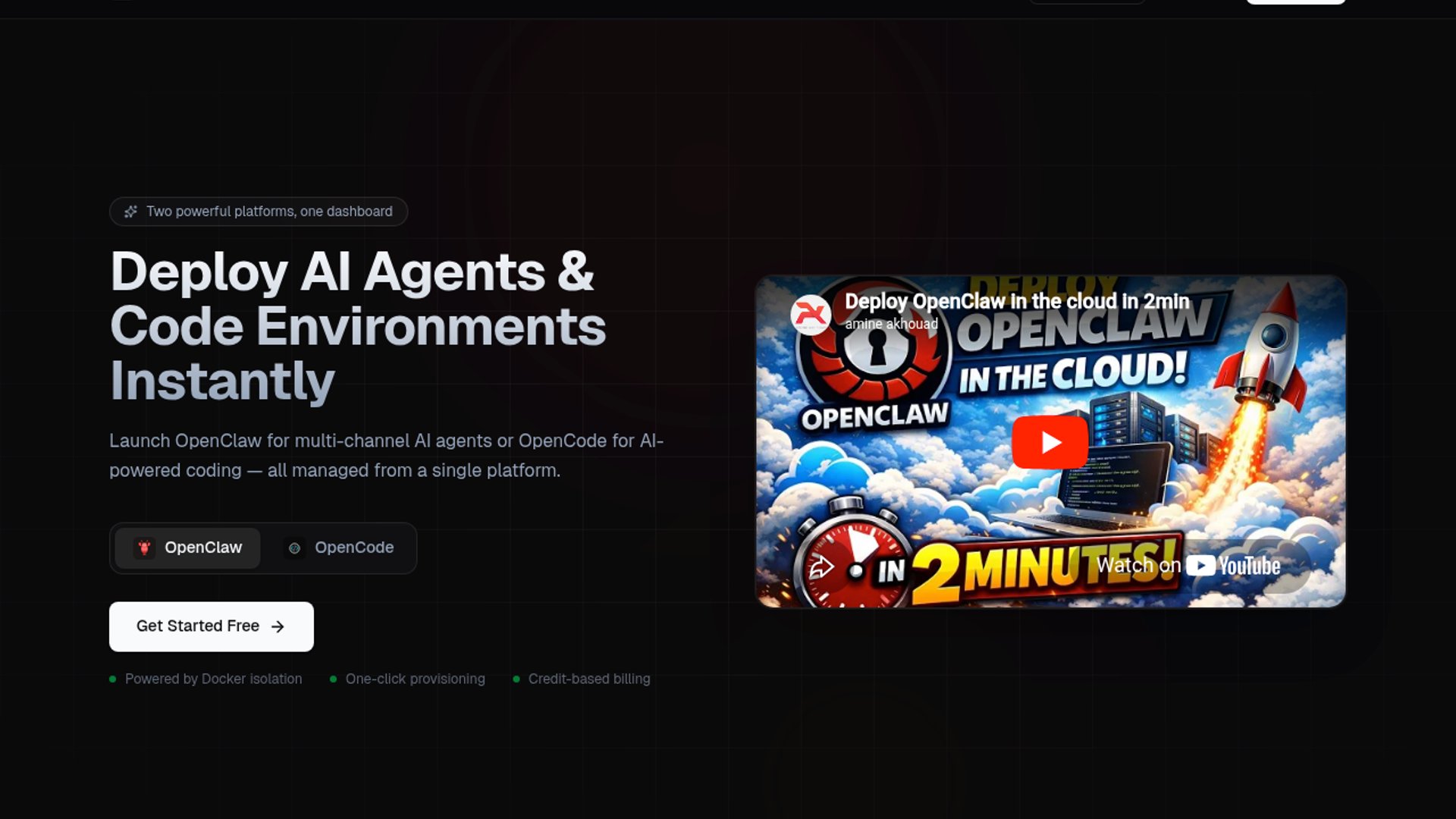Click the red OpenClaw lobster icon

[144, 548]
